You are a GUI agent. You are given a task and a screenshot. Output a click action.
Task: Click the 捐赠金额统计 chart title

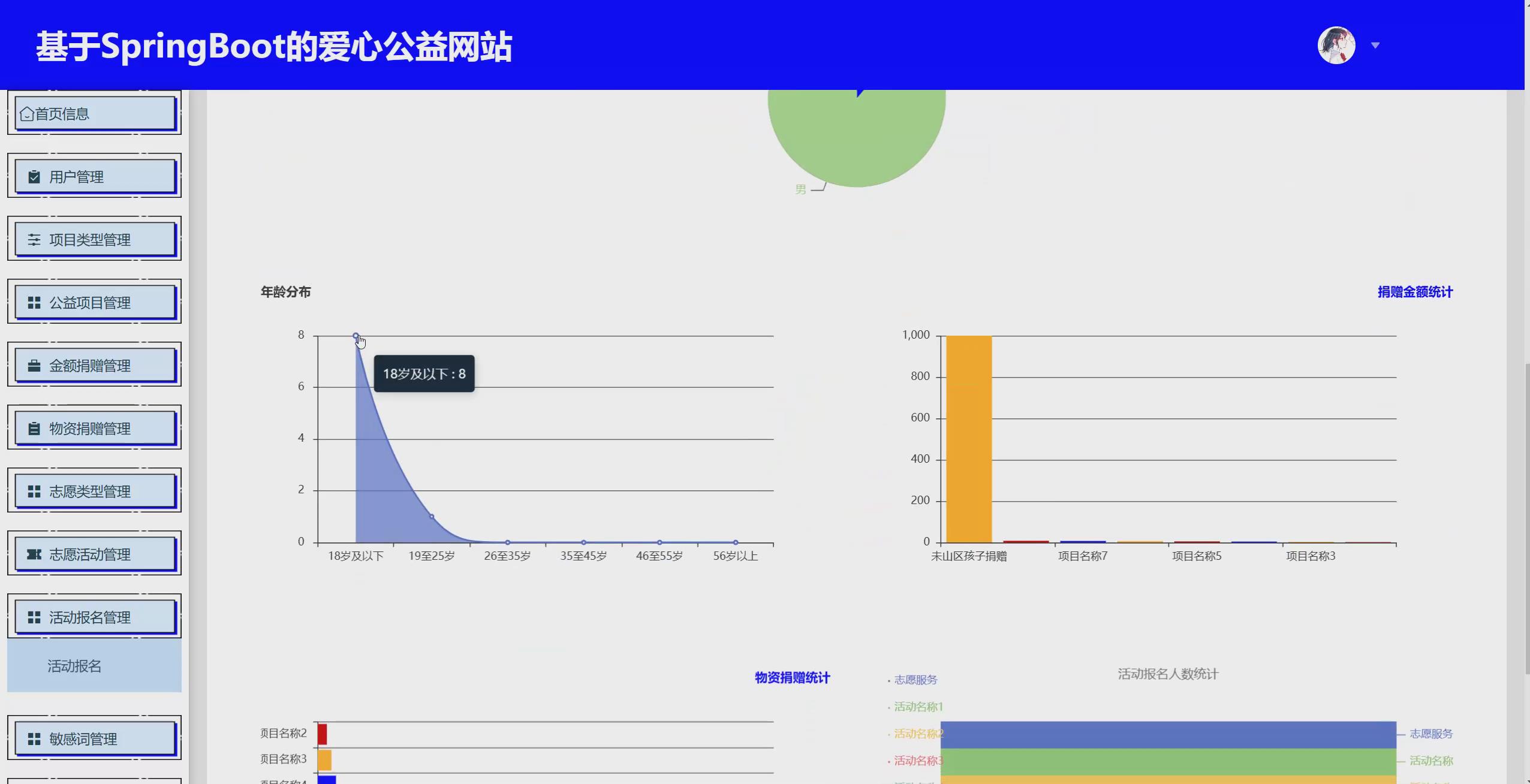[1415, 292]
